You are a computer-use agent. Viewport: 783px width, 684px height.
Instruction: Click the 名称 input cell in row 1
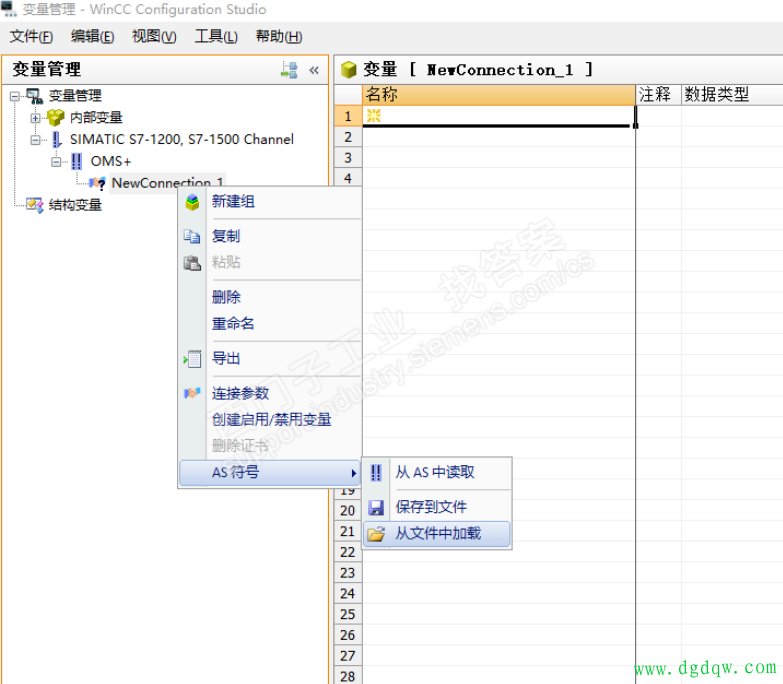pyautogui.click(x=498, y=116)
